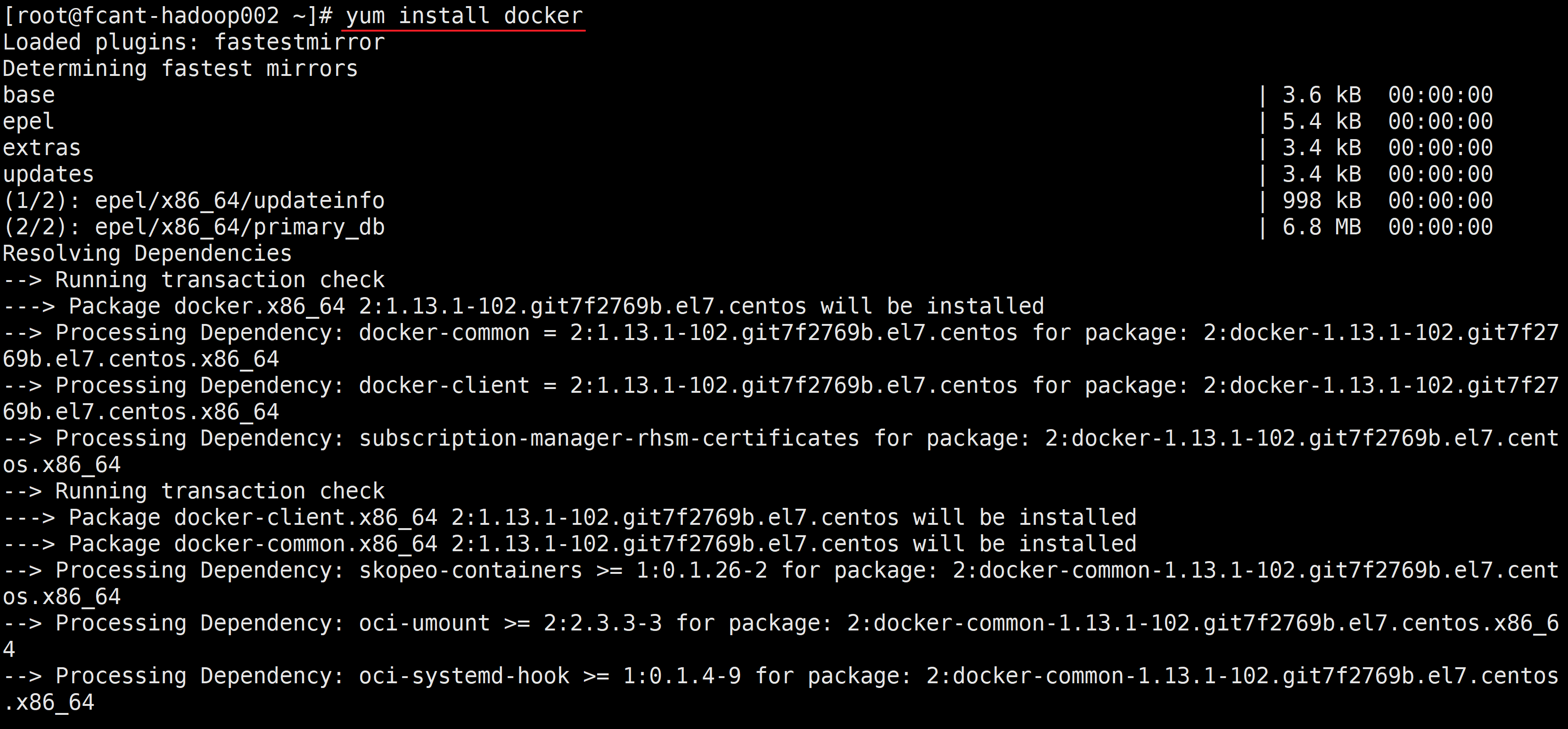Click 'oci-umount' dependency name

pyautogui.click(x=424, y=623)
